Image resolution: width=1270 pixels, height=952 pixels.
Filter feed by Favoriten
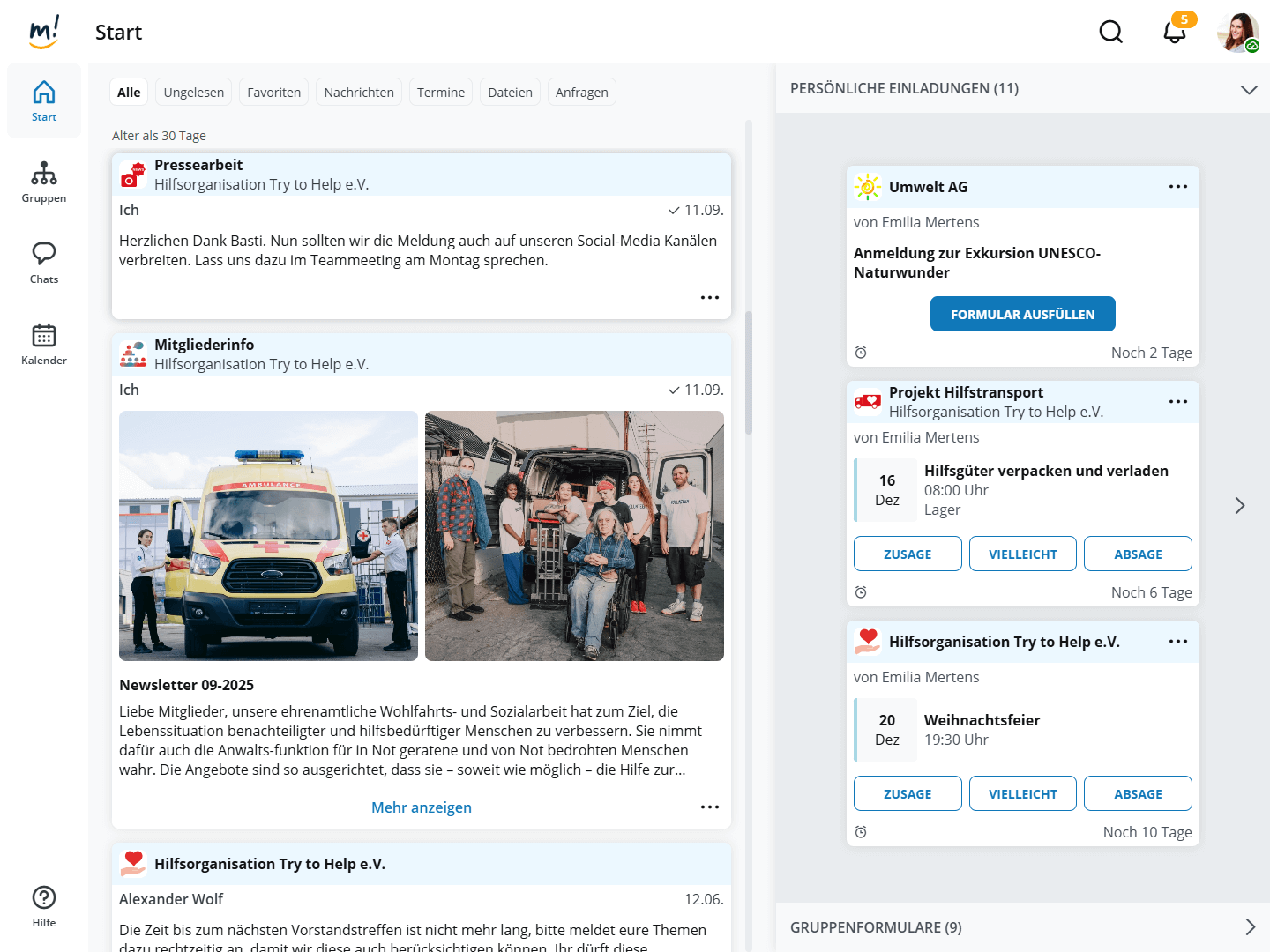tap(273, 93)
